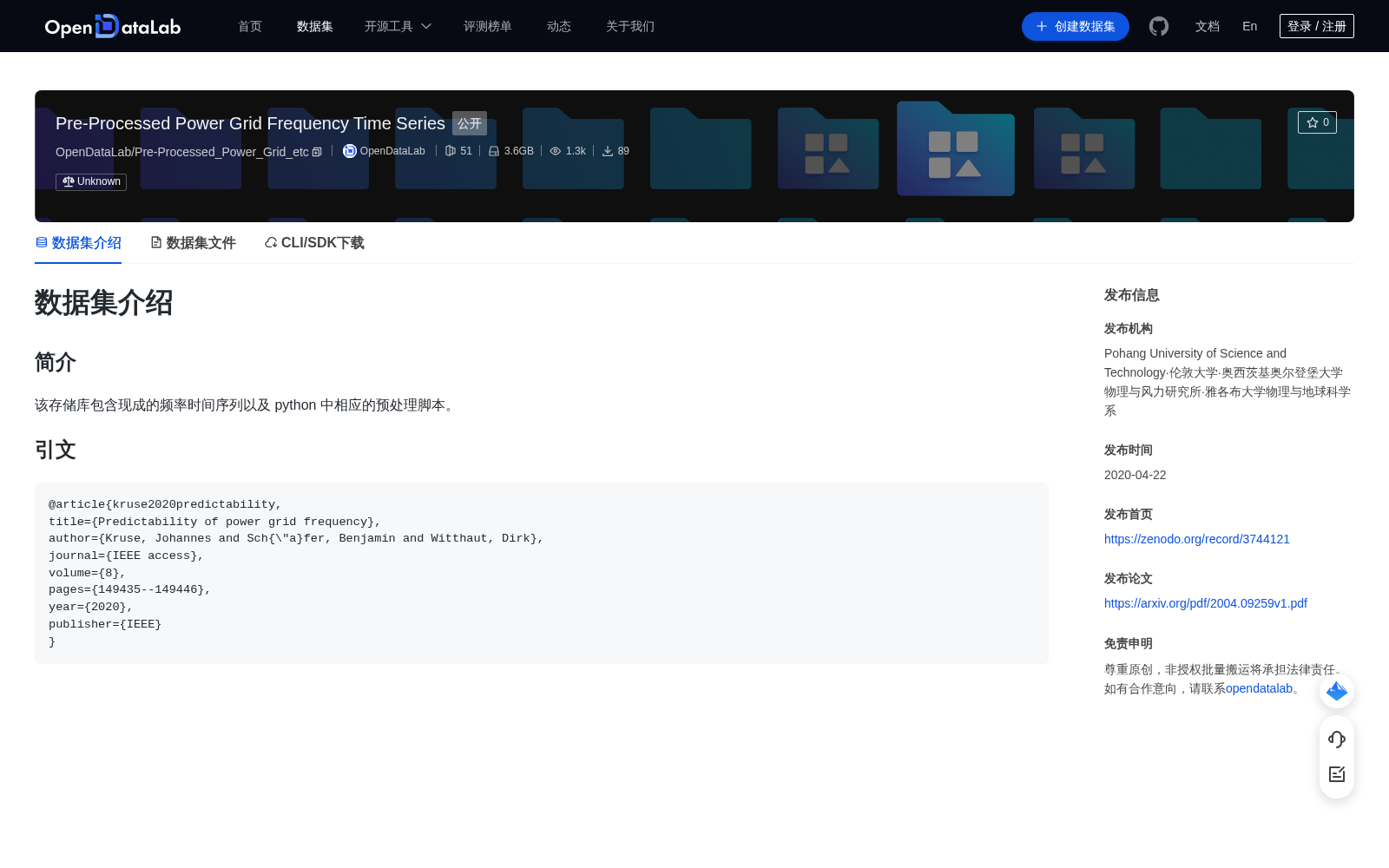Click the OpenDataLab logo
Image resolution: width=1389 pixels, height=868 pixels.
(113, 26)
